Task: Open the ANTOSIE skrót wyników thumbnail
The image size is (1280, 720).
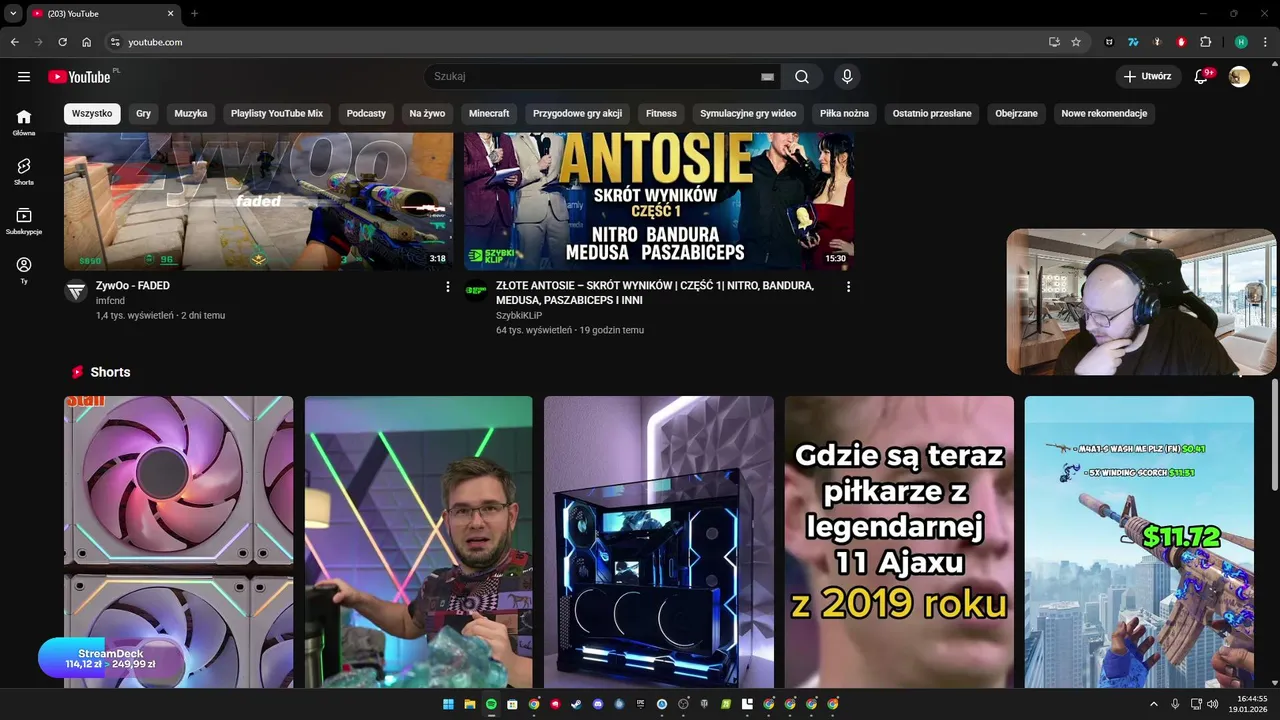Action: pos(659,201)
